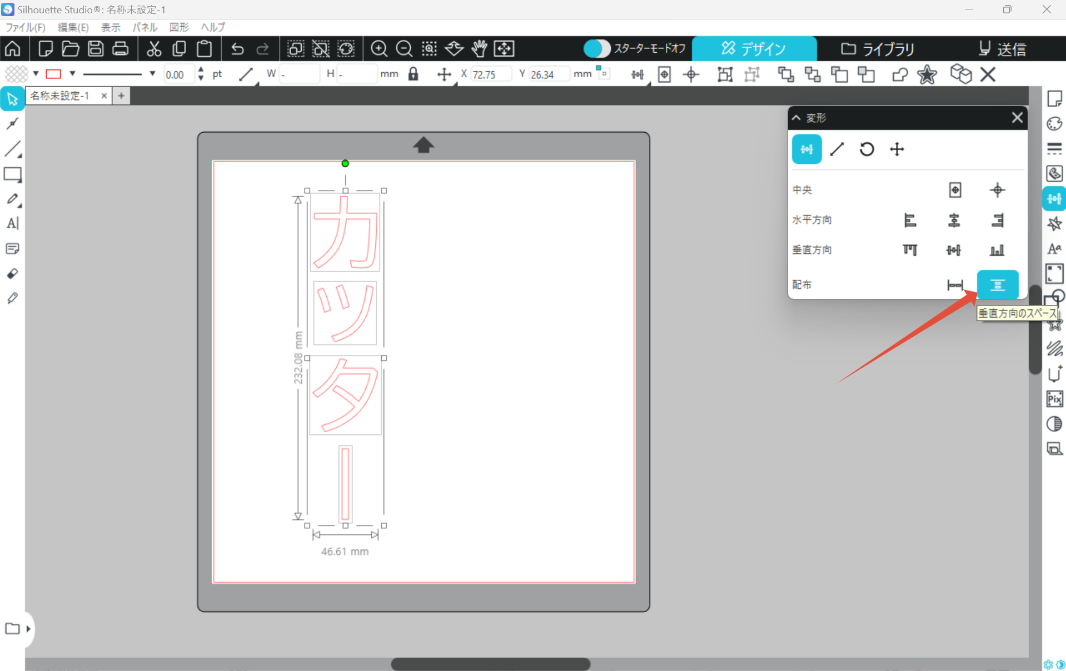1066x671 pixels.
Task: Click the Group icon in toolbar
Action: click(x=725, y=75)
